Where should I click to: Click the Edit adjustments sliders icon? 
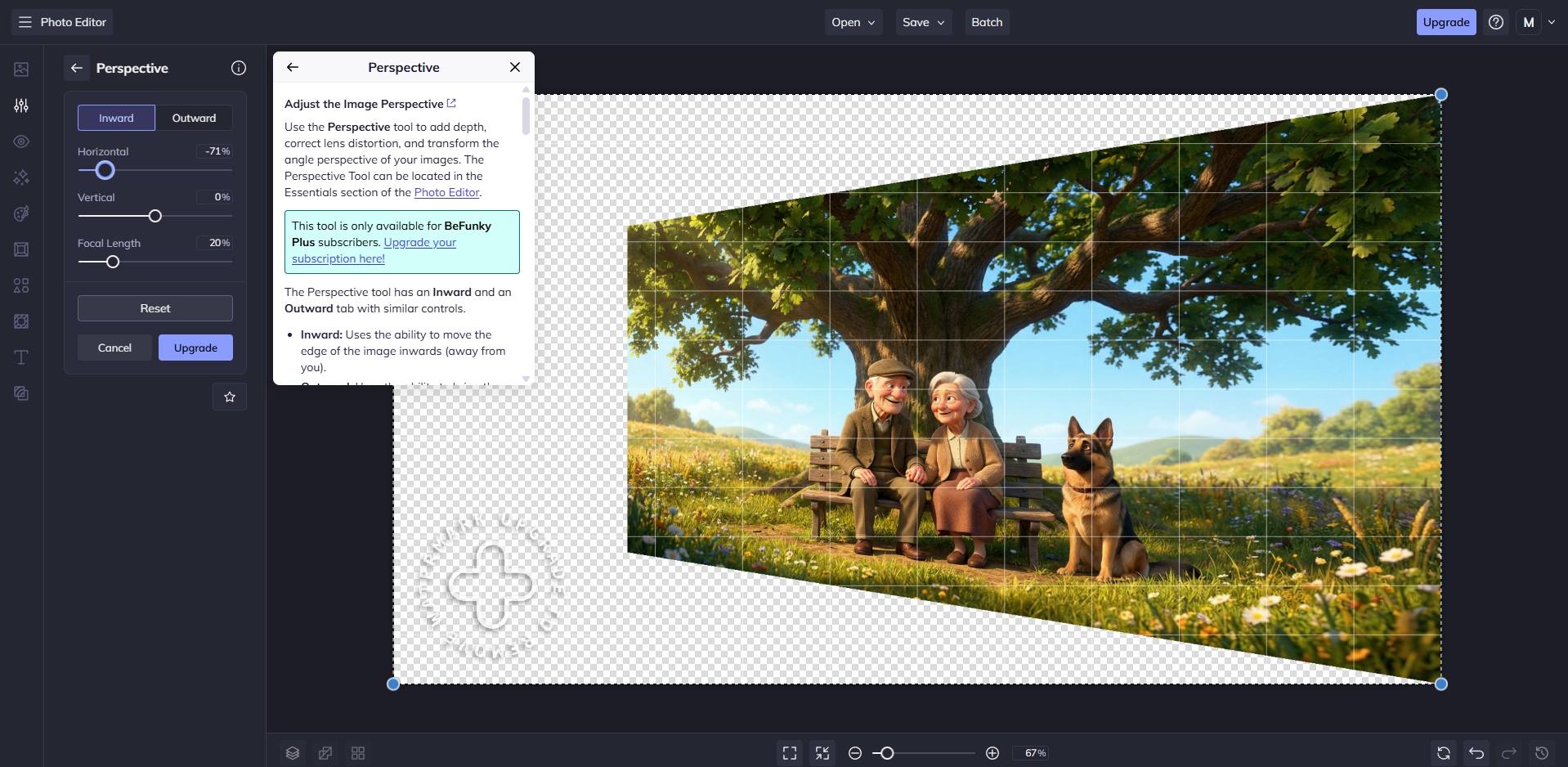[x=21, y=105]
